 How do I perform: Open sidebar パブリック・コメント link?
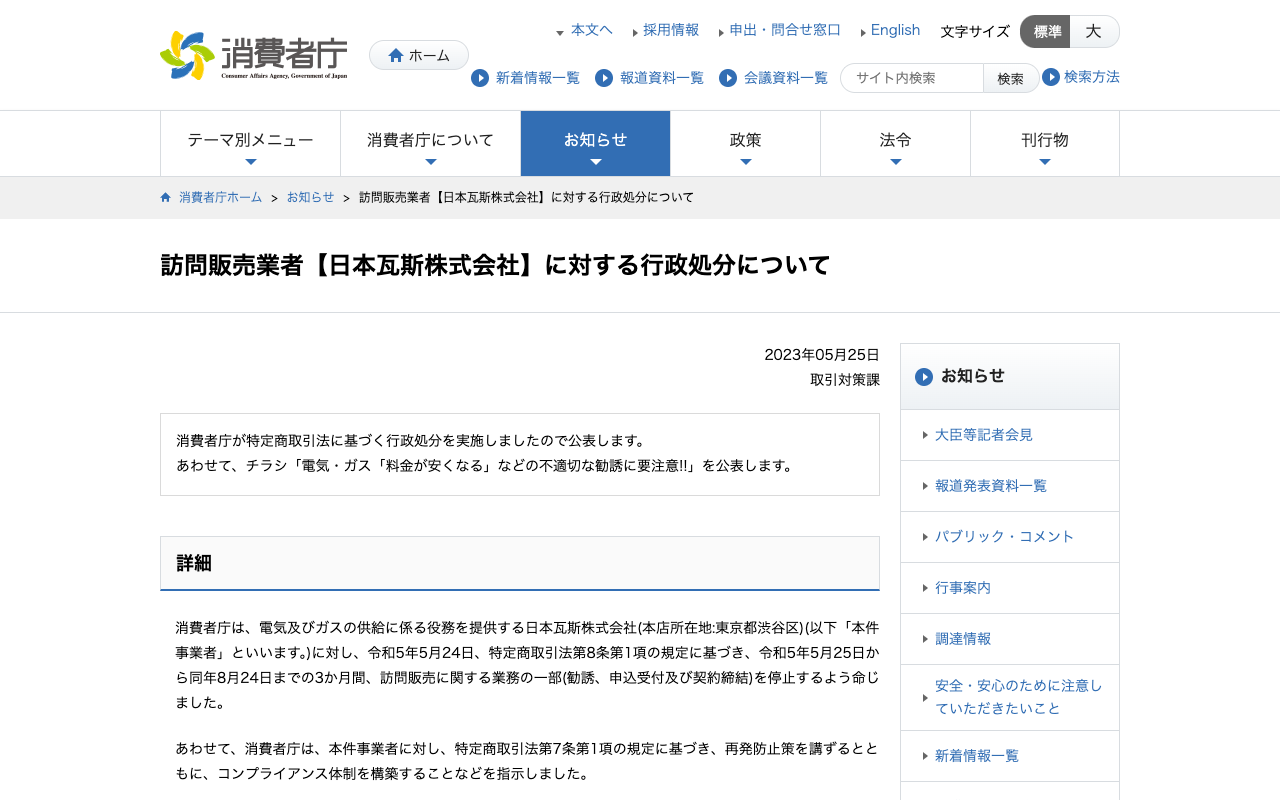point(1005,537)
